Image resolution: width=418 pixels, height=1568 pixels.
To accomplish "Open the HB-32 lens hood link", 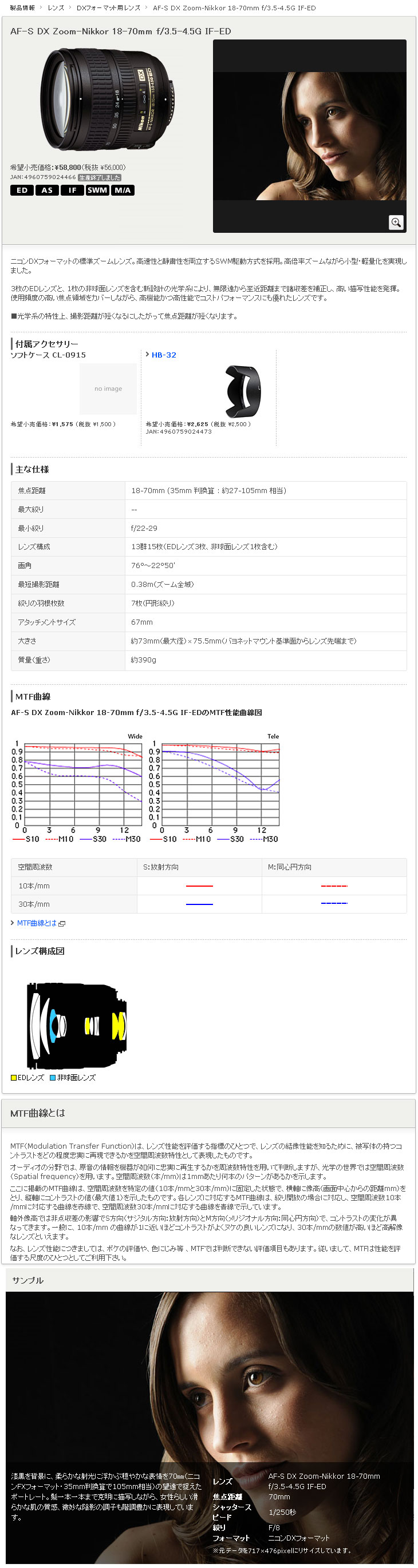I will click(164, 355).
